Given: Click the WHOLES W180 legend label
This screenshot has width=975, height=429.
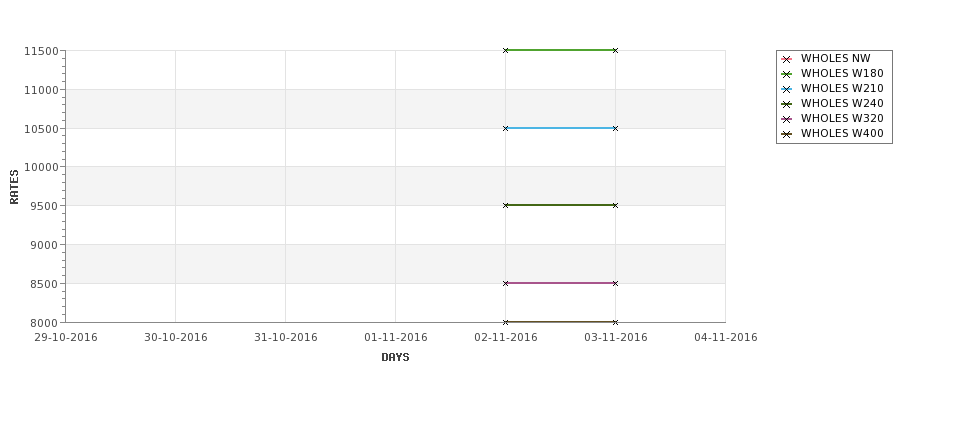Looking at the screenshot, I should click(842, 73).
